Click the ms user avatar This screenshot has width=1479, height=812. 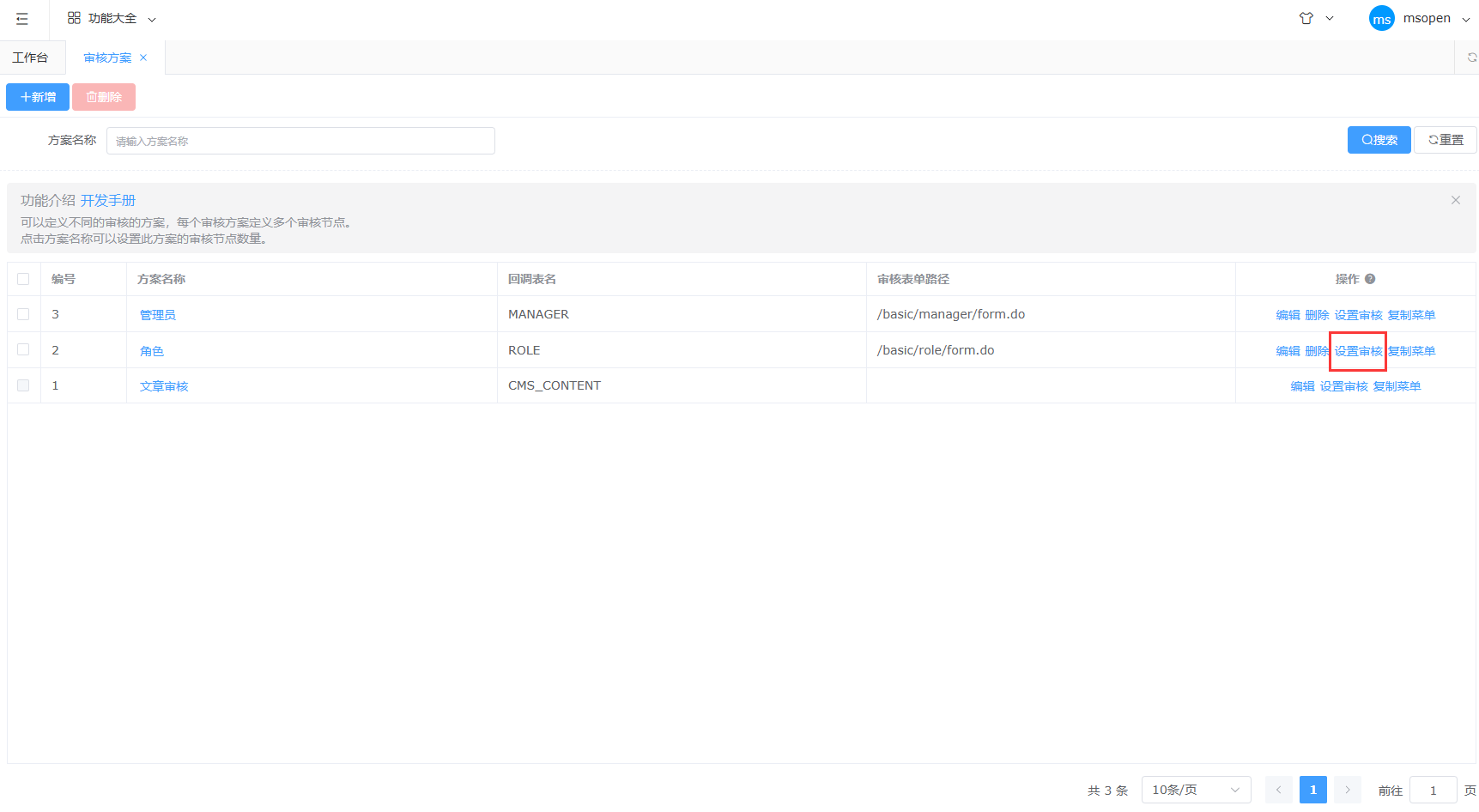(1381, 19)
